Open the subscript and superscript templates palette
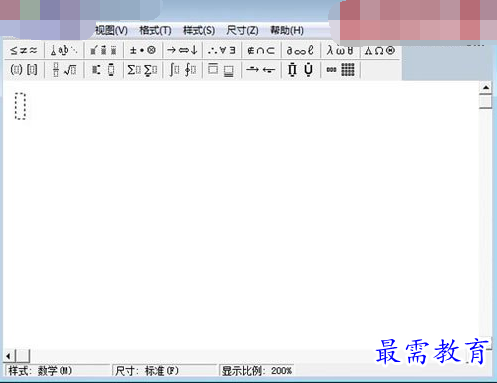 click(103, 70)
